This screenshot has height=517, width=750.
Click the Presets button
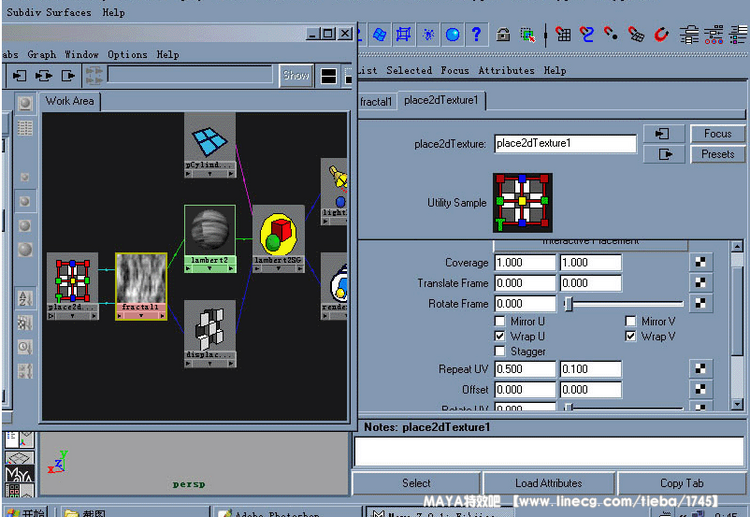pos(717,154)
